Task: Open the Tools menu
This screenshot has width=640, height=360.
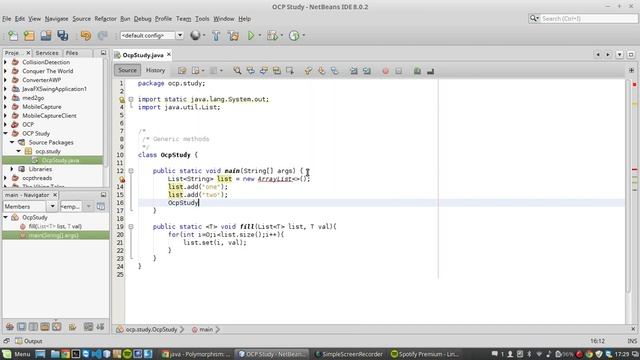Action: tap(202, 19)
